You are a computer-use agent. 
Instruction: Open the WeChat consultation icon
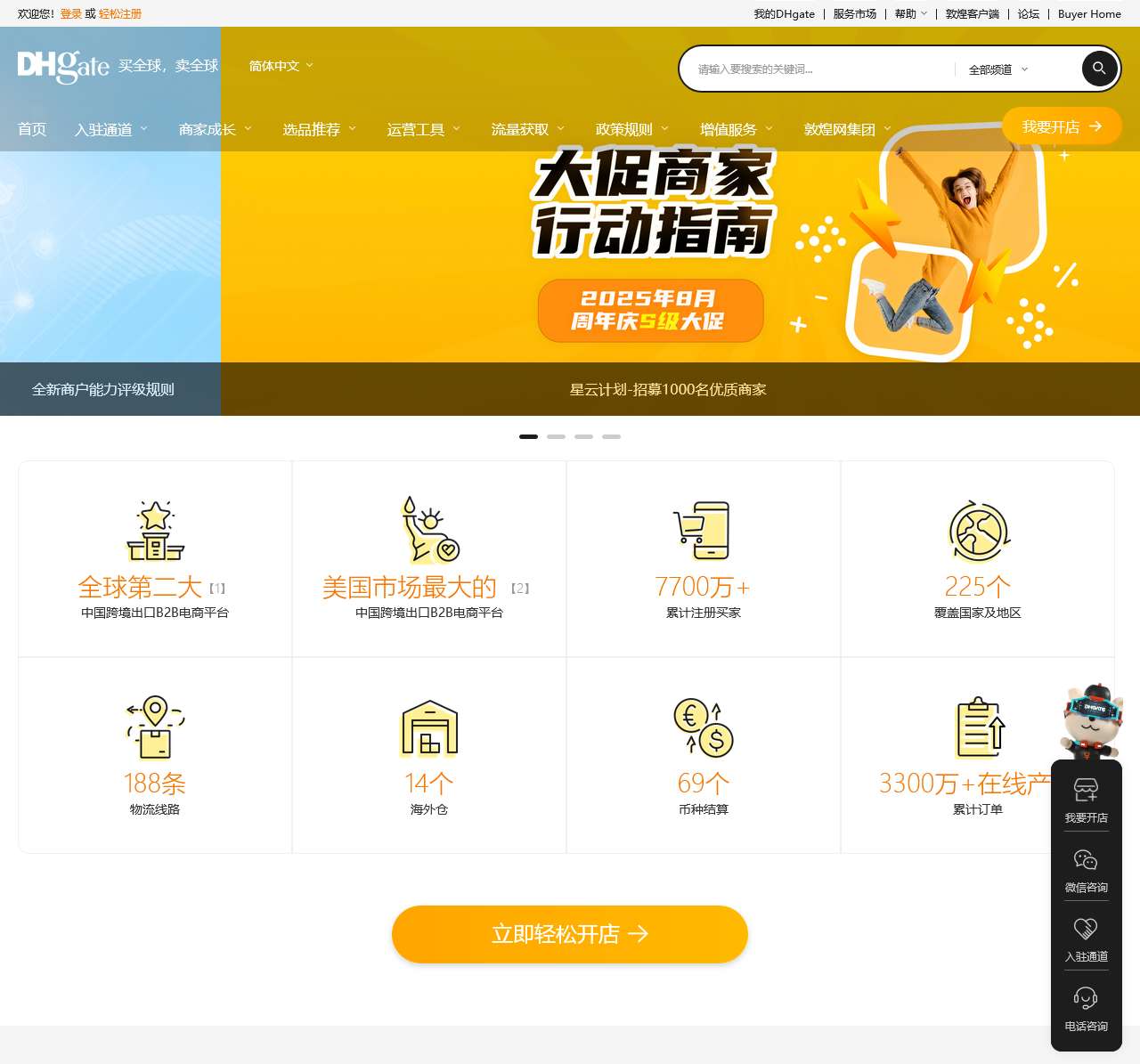pyautogui.click(x=1086, y=860)
